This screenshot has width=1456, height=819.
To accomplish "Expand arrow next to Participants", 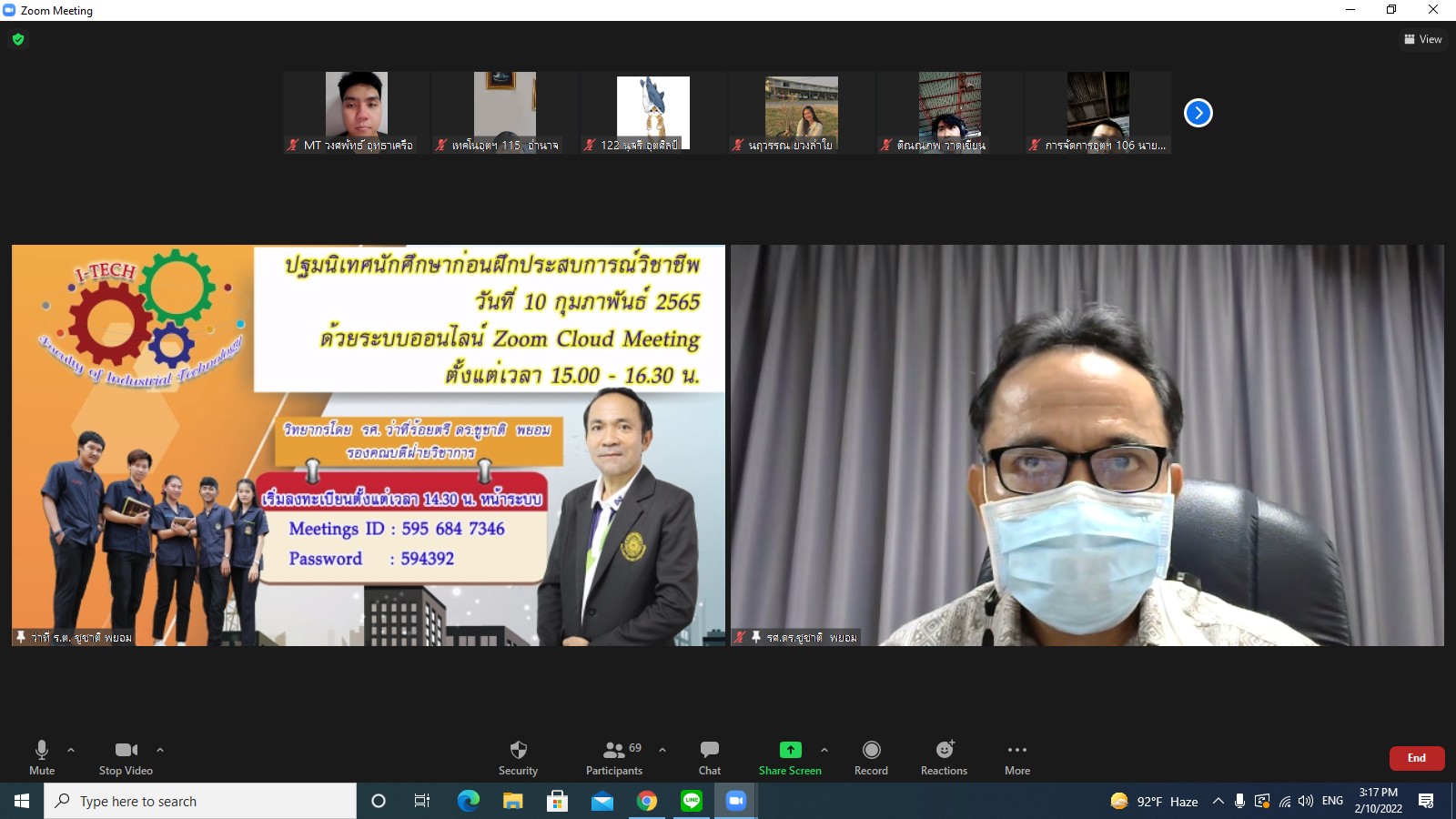I will pyautogui.click(x=662, y=750).
